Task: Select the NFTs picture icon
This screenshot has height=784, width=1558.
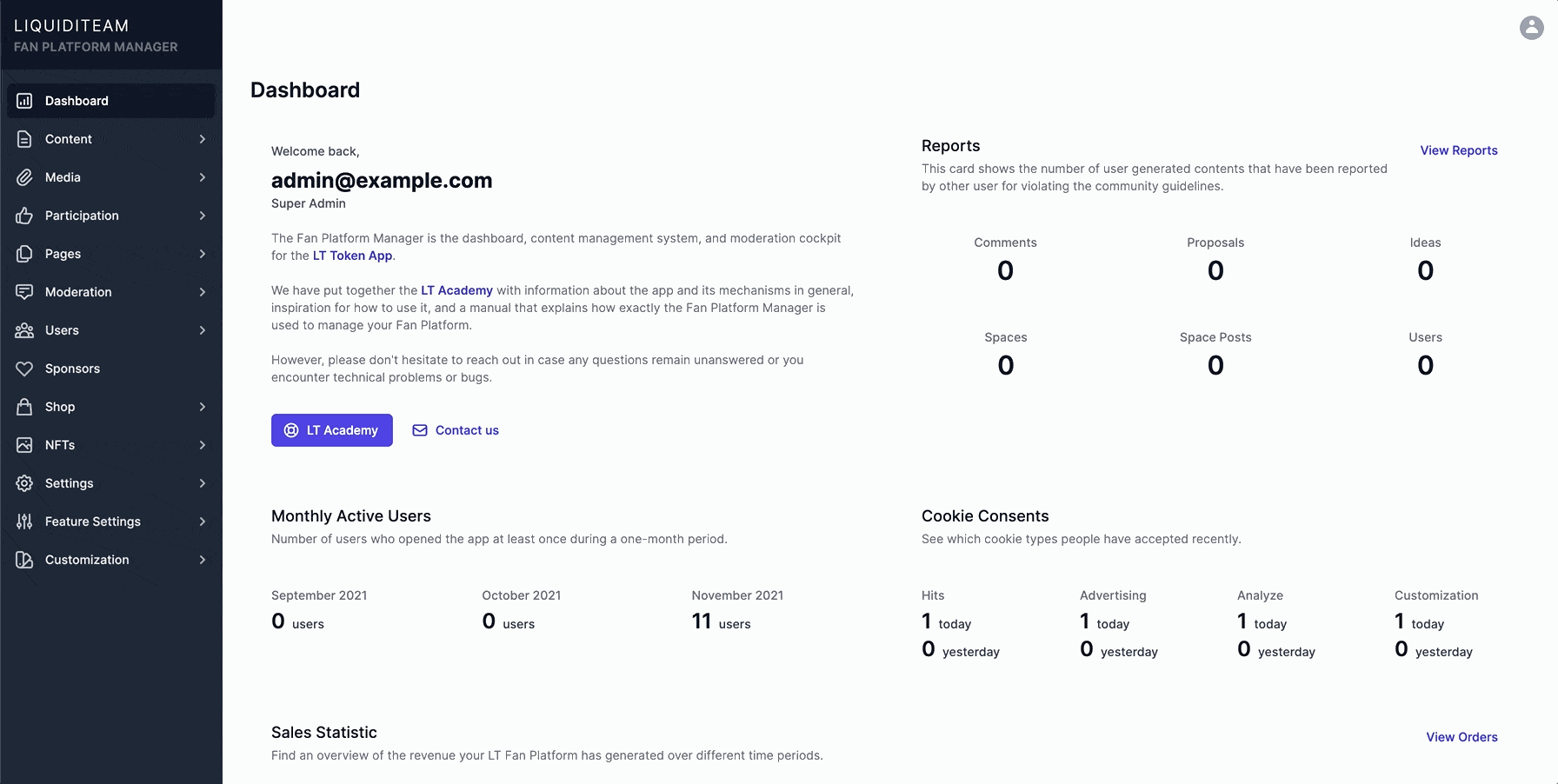Action: pos(25,445)
